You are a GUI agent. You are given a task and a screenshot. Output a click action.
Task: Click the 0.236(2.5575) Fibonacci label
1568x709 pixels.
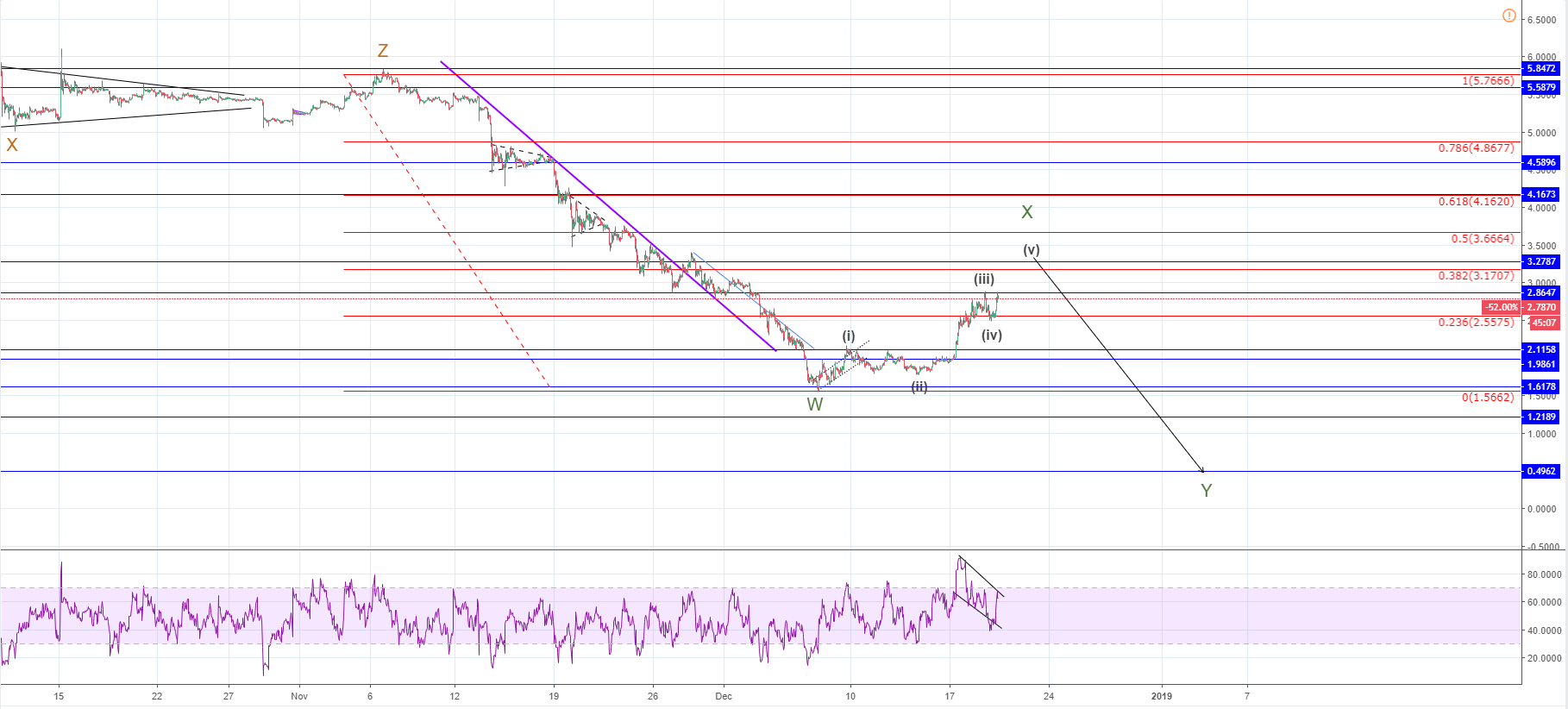coord(1475,323)
